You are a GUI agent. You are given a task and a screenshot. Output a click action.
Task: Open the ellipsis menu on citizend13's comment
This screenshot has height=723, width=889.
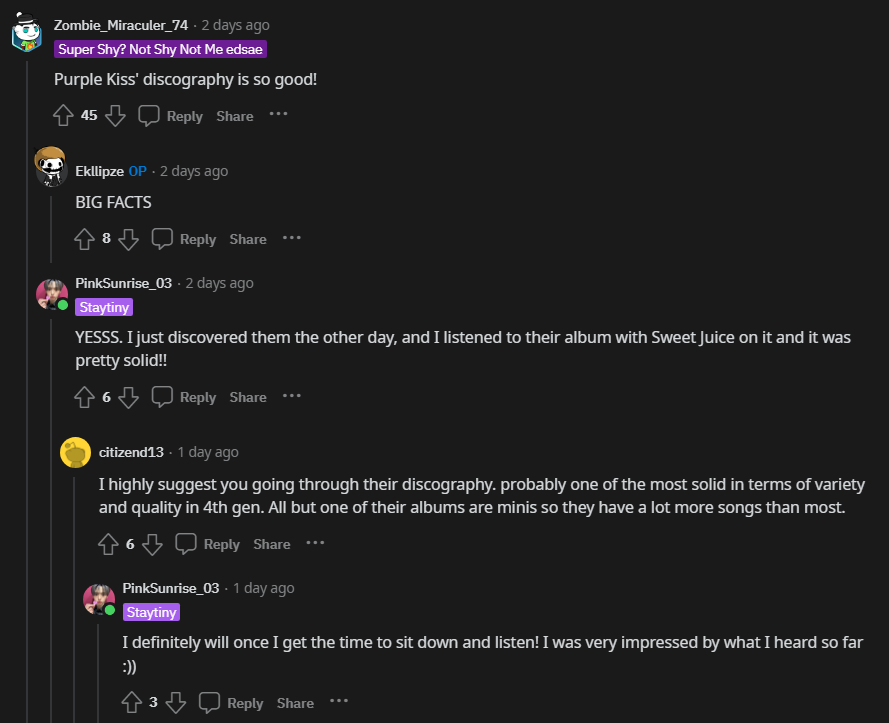[x=315, y=543]
